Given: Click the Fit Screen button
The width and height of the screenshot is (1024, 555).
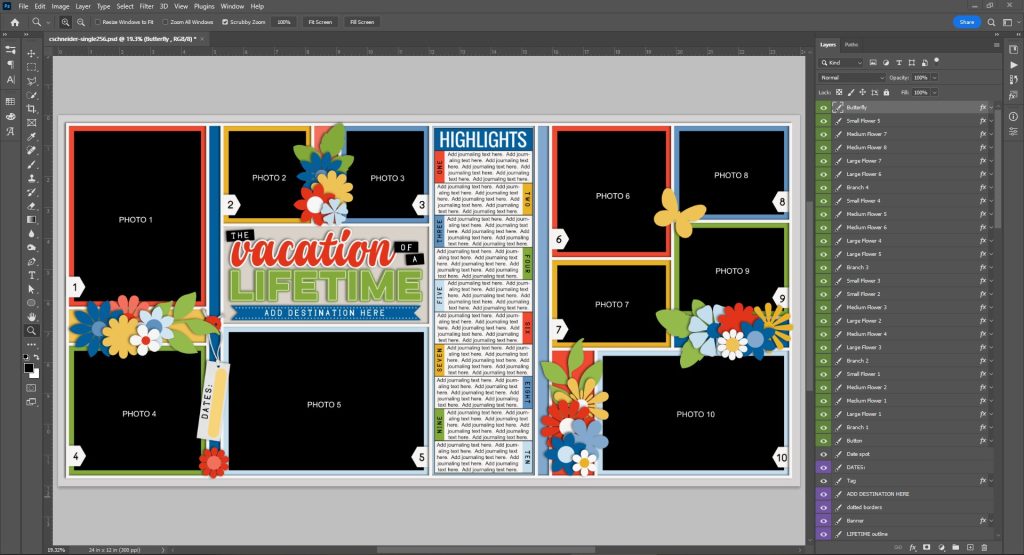Looking at the screenshot, I should pyautogui.click(x=320, y=21).
